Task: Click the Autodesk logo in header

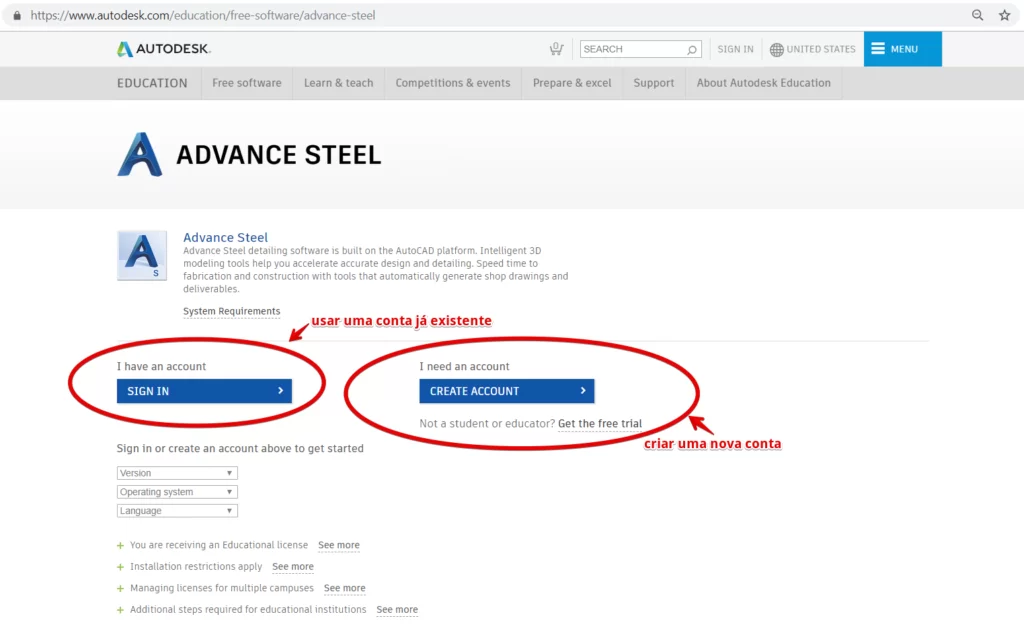Action: [163, 49]
